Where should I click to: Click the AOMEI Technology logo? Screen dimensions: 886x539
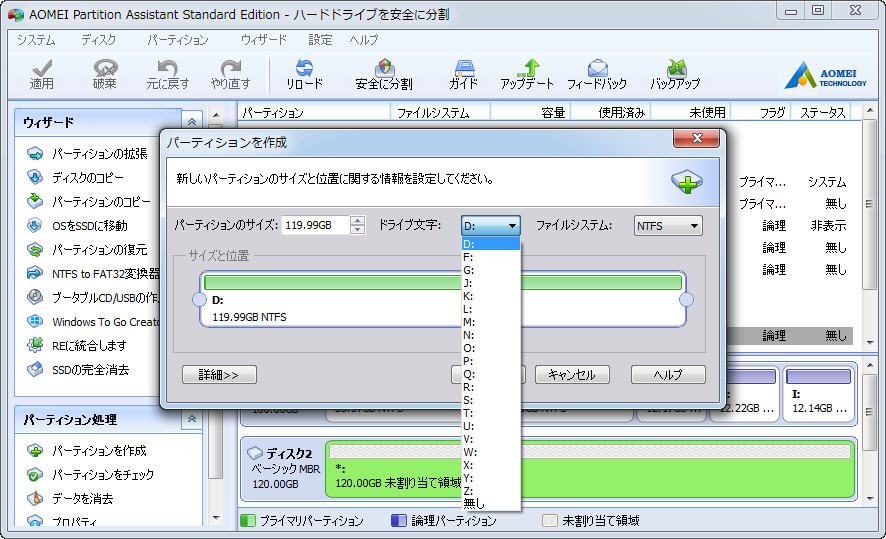tap(826, 75)
